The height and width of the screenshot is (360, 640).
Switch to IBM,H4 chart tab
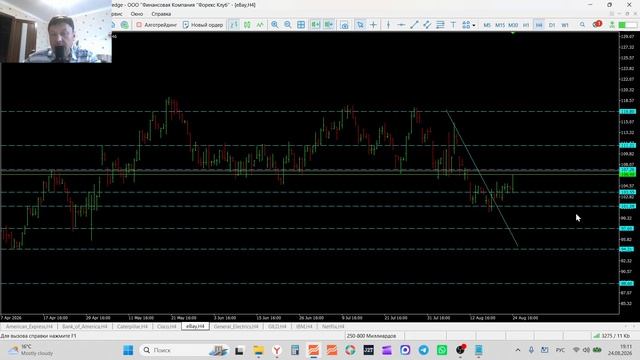tap(304, 327)
